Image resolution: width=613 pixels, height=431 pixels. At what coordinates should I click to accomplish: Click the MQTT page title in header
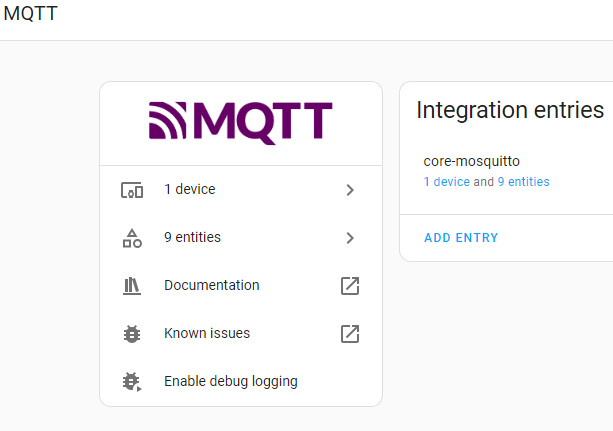pyautogui.click(x=30, y=13)
